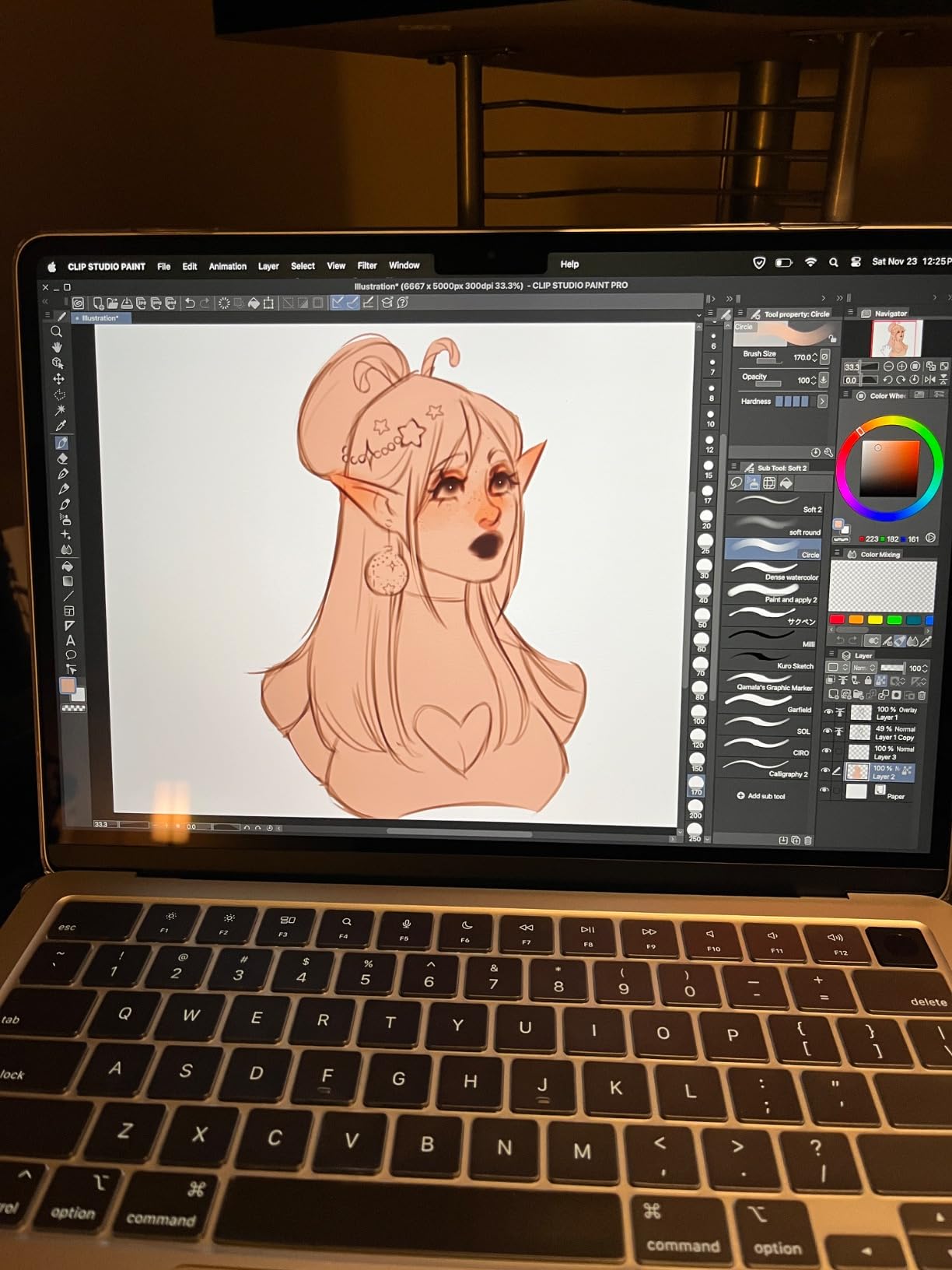Select the Text tool

[70, 640]
